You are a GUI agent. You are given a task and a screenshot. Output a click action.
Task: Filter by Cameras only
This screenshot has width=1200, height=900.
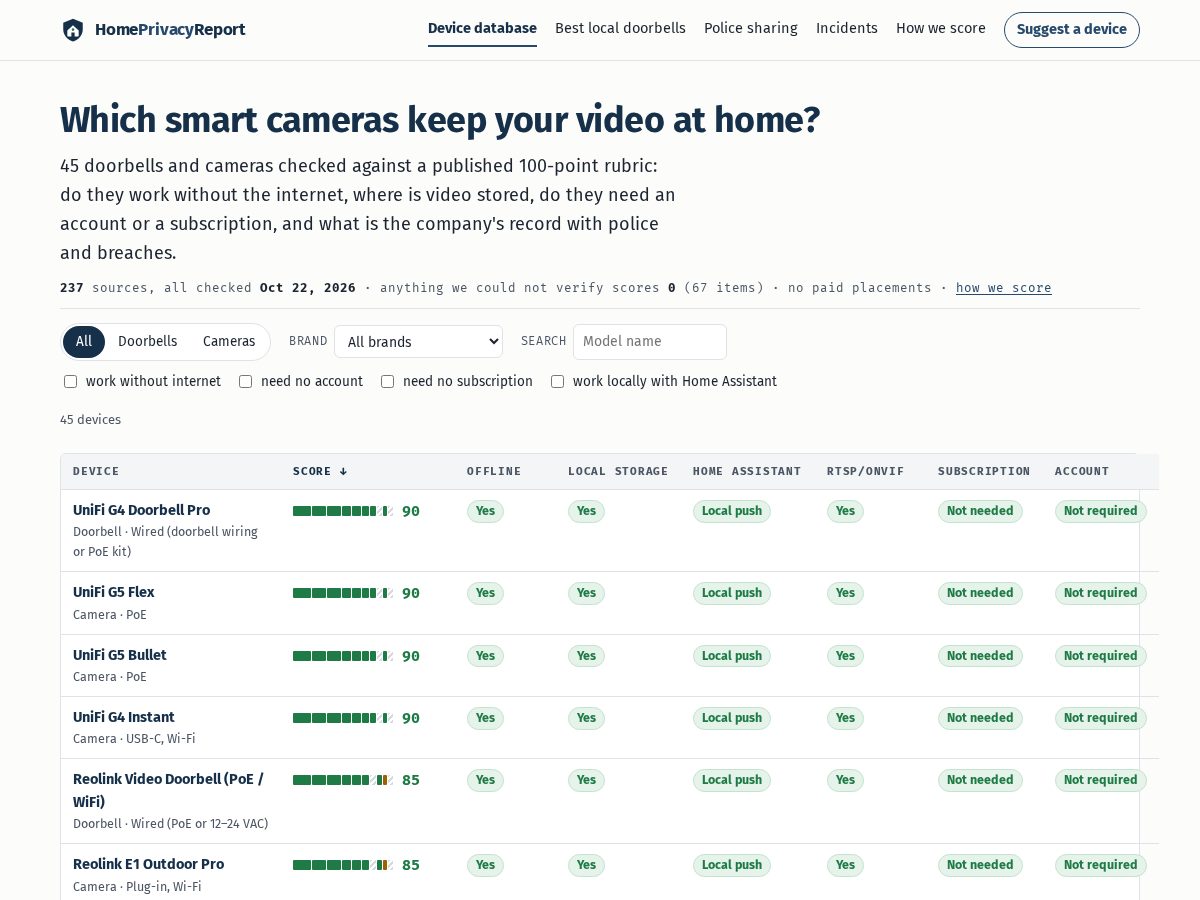(229, 342)
